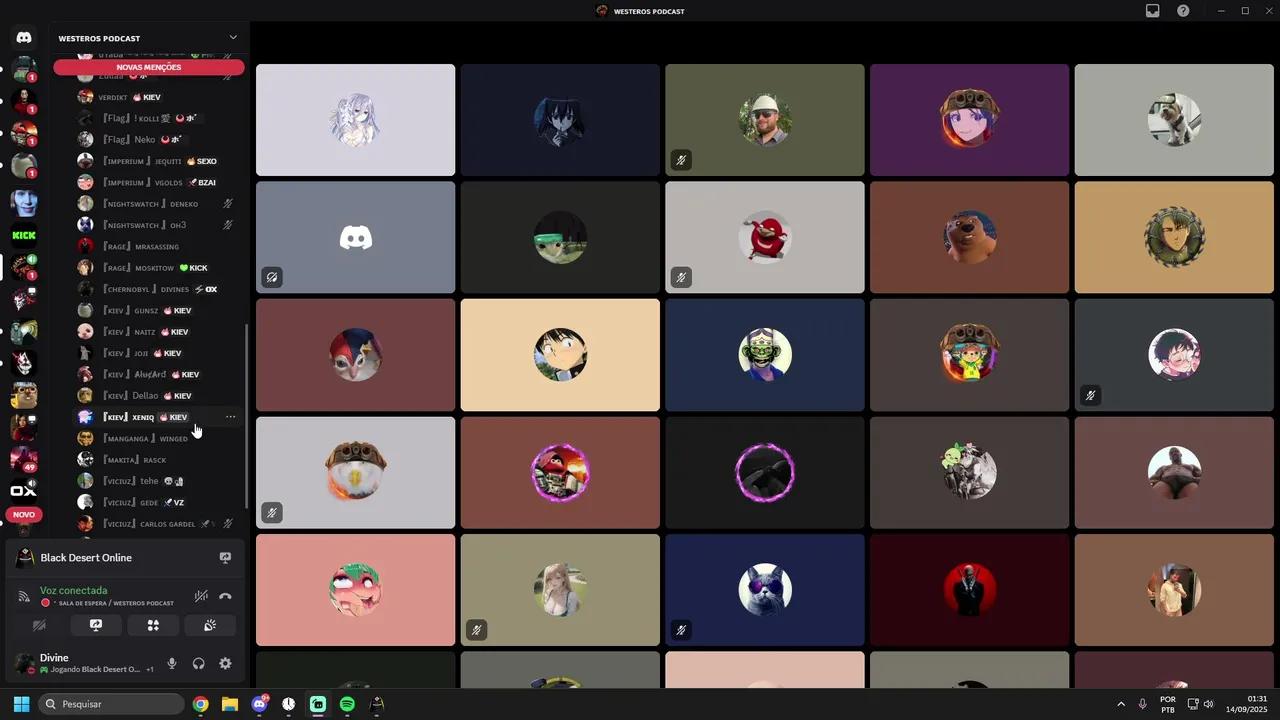The image size is (1280, 720).
Task: Select voice user MOSKITOW
Action: (160, 267)
